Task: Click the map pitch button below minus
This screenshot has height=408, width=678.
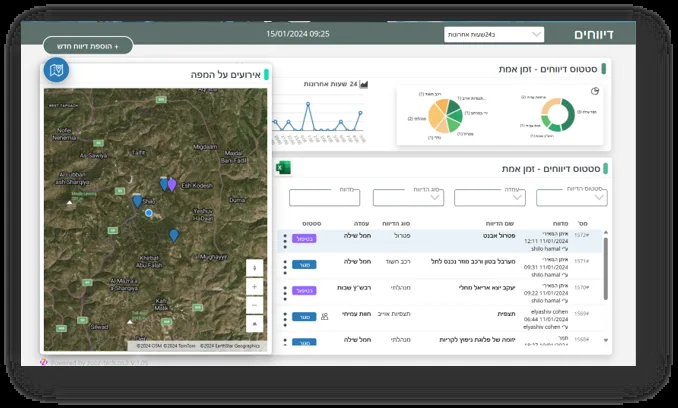Action: (254, 323)
